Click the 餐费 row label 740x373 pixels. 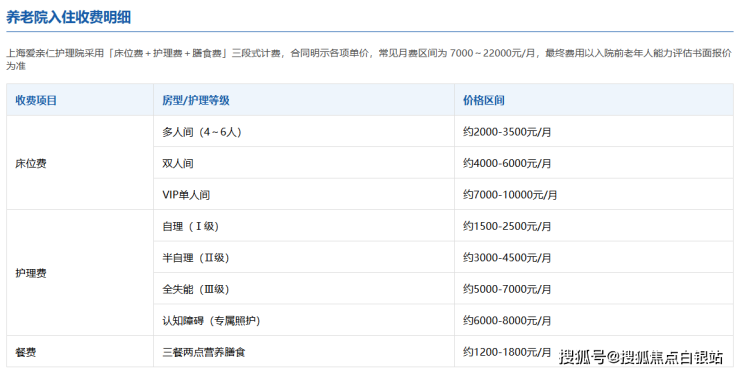(25, 352)
